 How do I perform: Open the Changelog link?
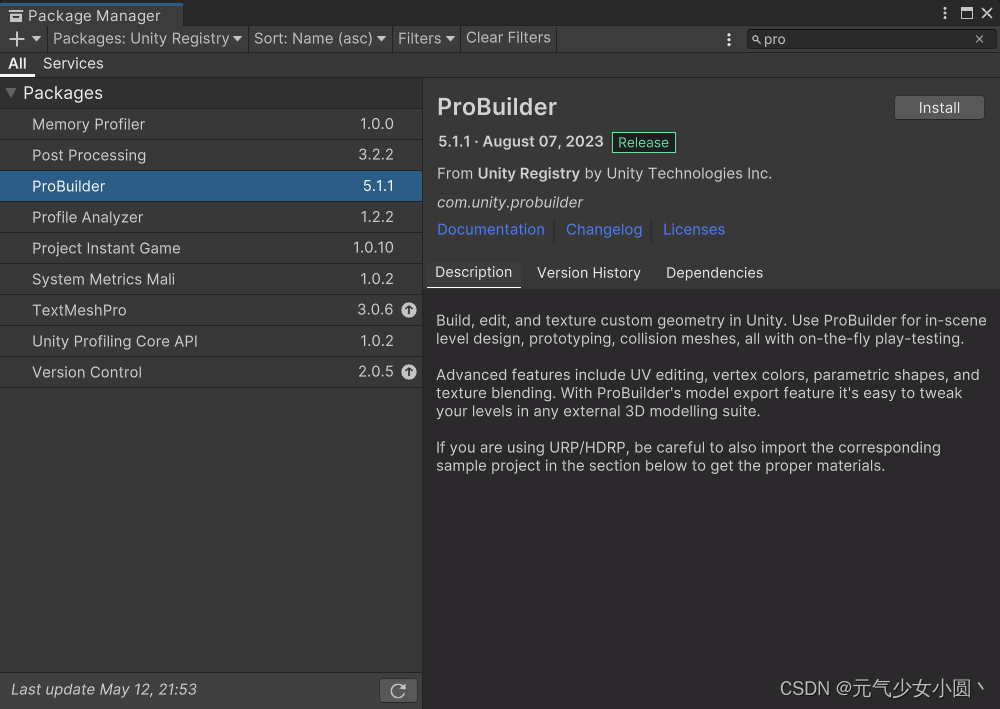[x=604, y=230]
